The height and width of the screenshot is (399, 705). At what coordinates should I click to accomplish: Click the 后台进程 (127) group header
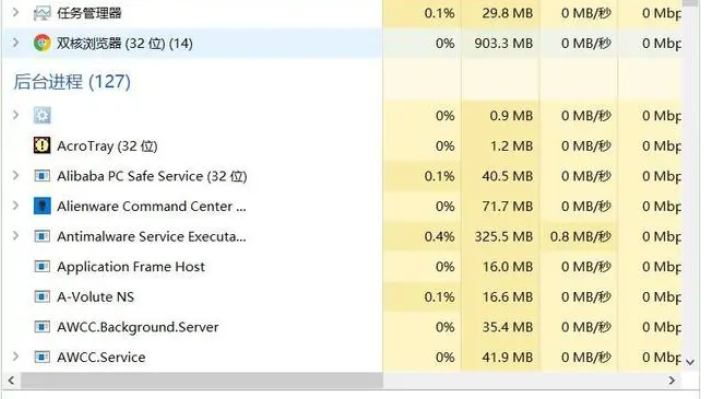coord(72,82)
